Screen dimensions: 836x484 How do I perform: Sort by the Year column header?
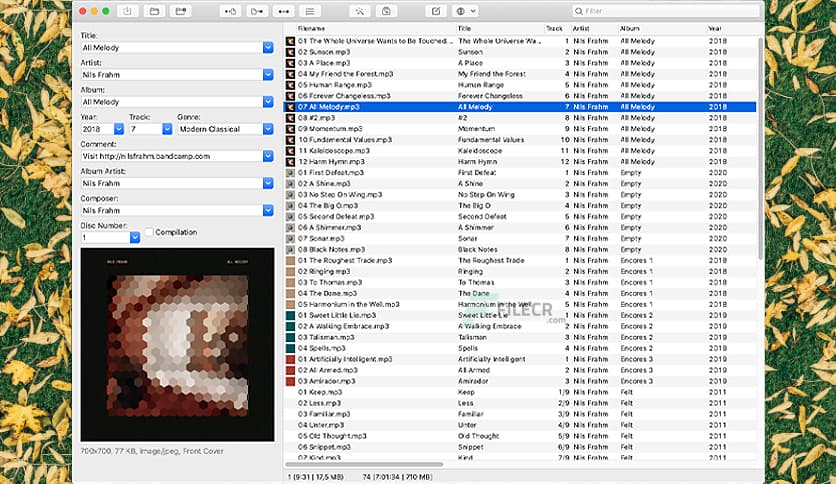coord(715,29)
